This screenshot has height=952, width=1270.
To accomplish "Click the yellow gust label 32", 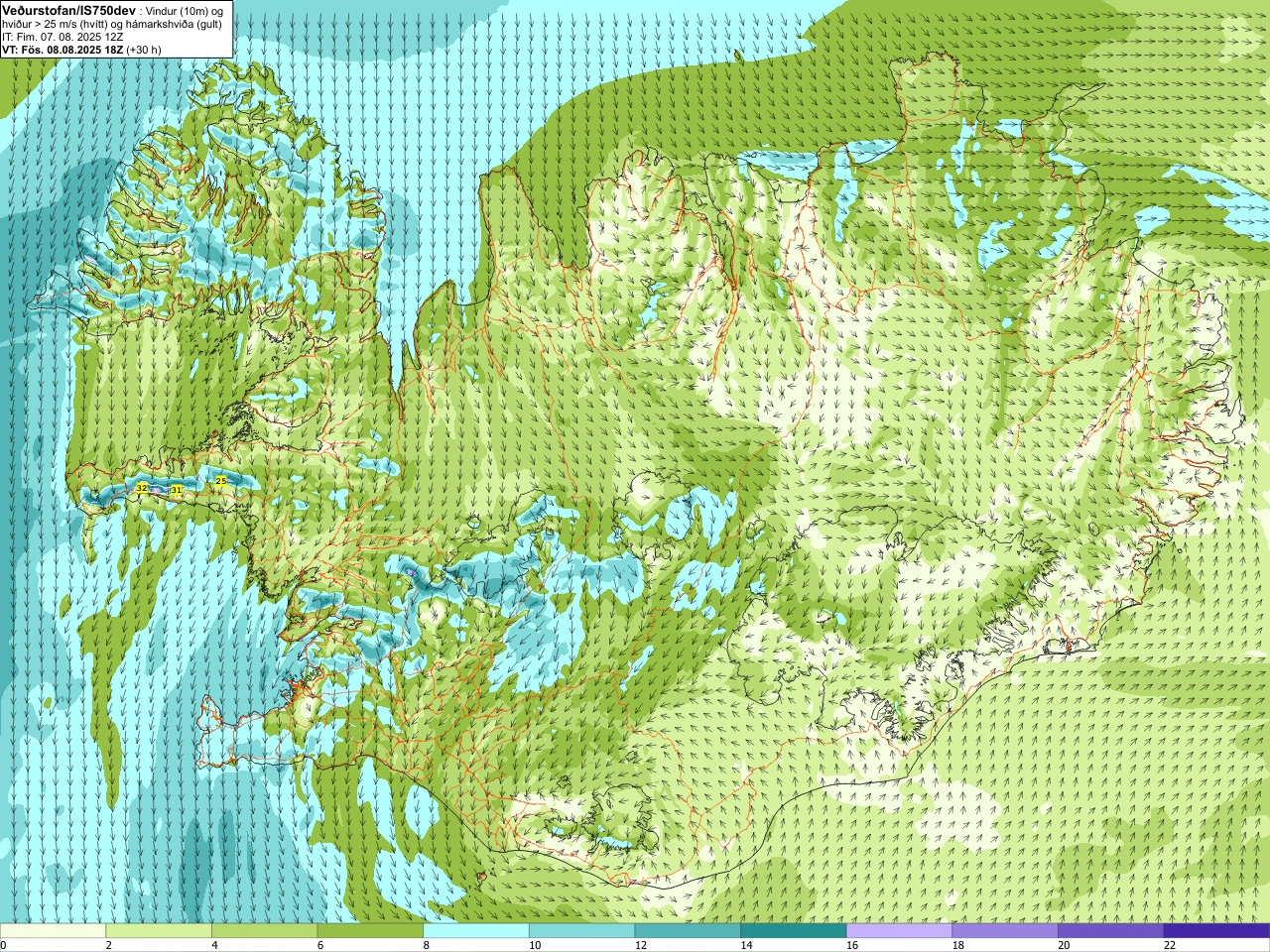I will pos(142,488).
